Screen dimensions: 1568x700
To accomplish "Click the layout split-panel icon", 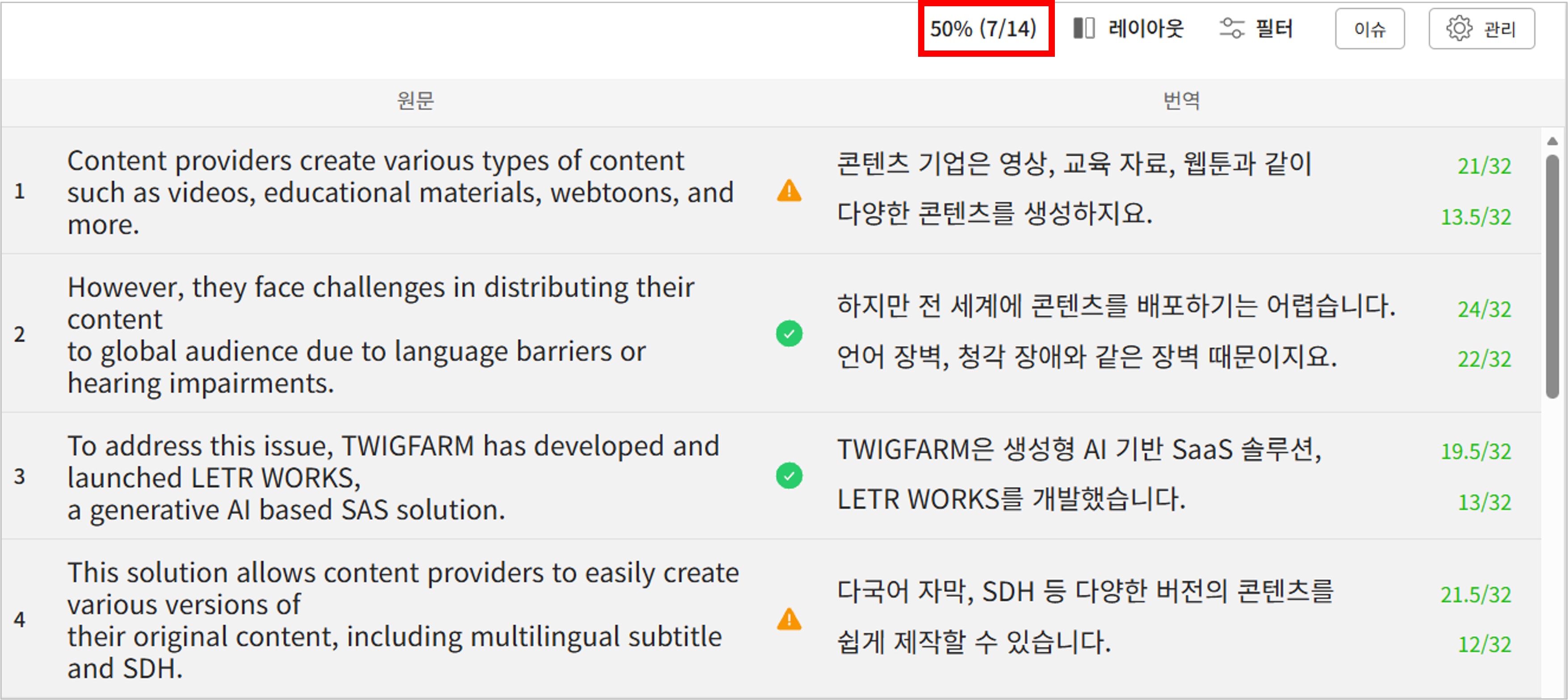I will [1083, 28].
